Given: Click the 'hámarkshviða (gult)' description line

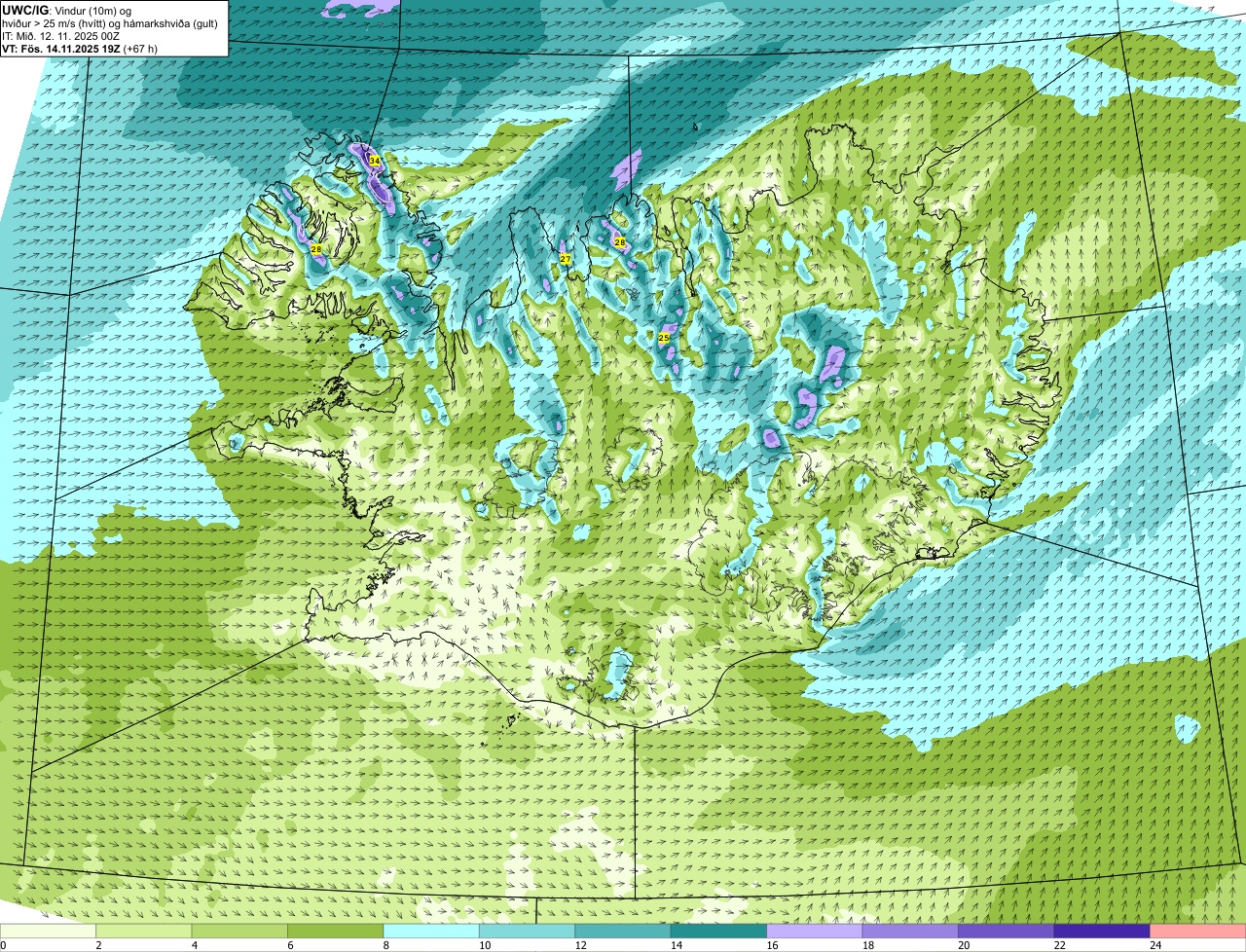Looking at the screenshot, I should (x=110, y=23).
